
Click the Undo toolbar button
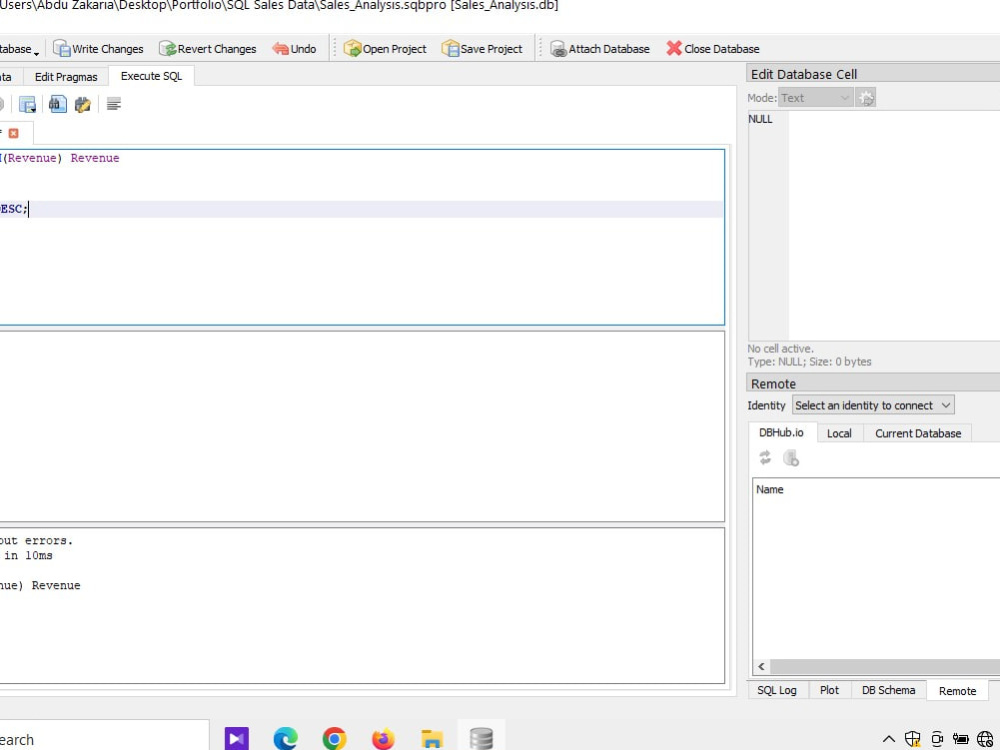point(294,48)
